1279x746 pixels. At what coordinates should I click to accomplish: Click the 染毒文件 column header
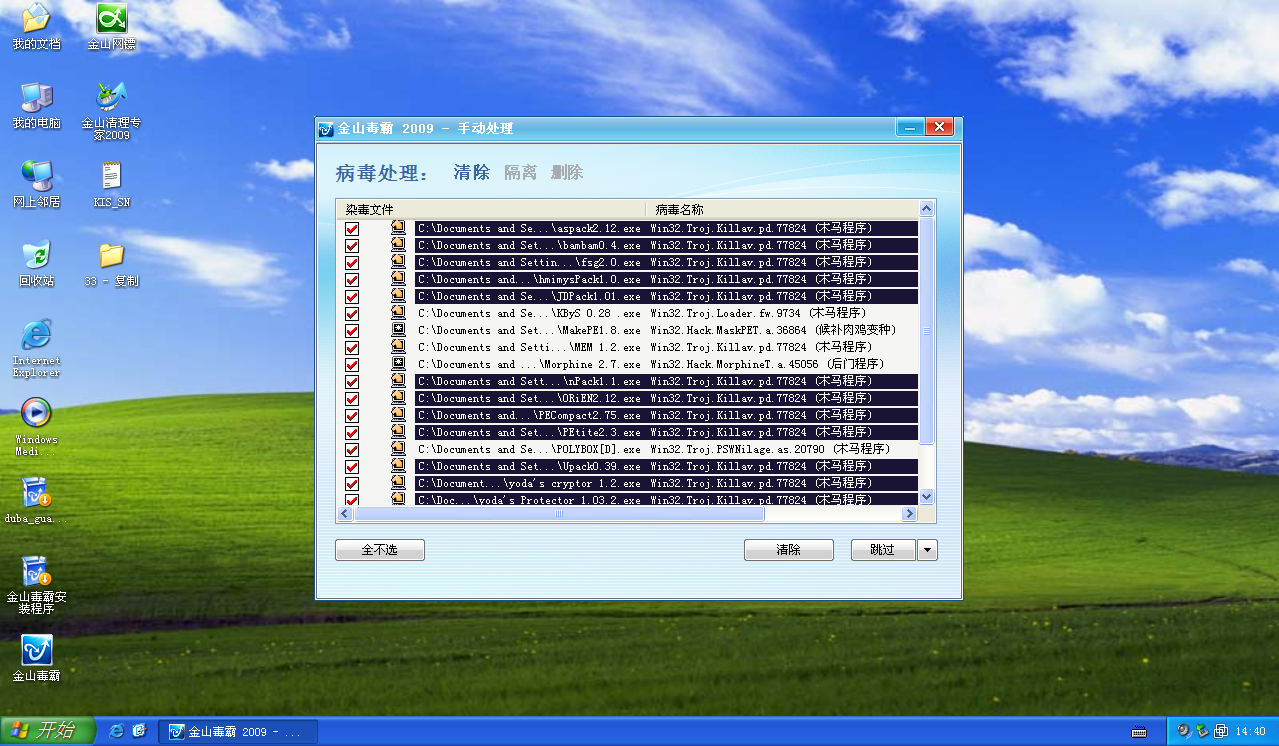pos(491,209)
